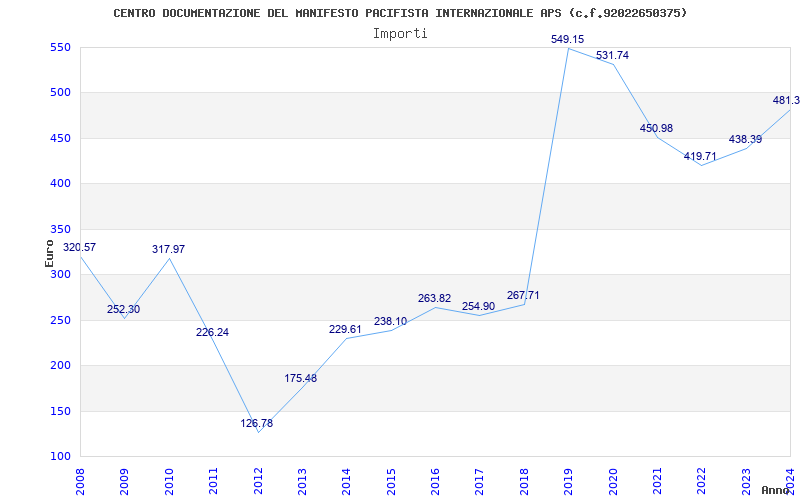Select data label 267.71
Image resolution: width=800 pixels, height=500 pixels.
tap(523, 295)
